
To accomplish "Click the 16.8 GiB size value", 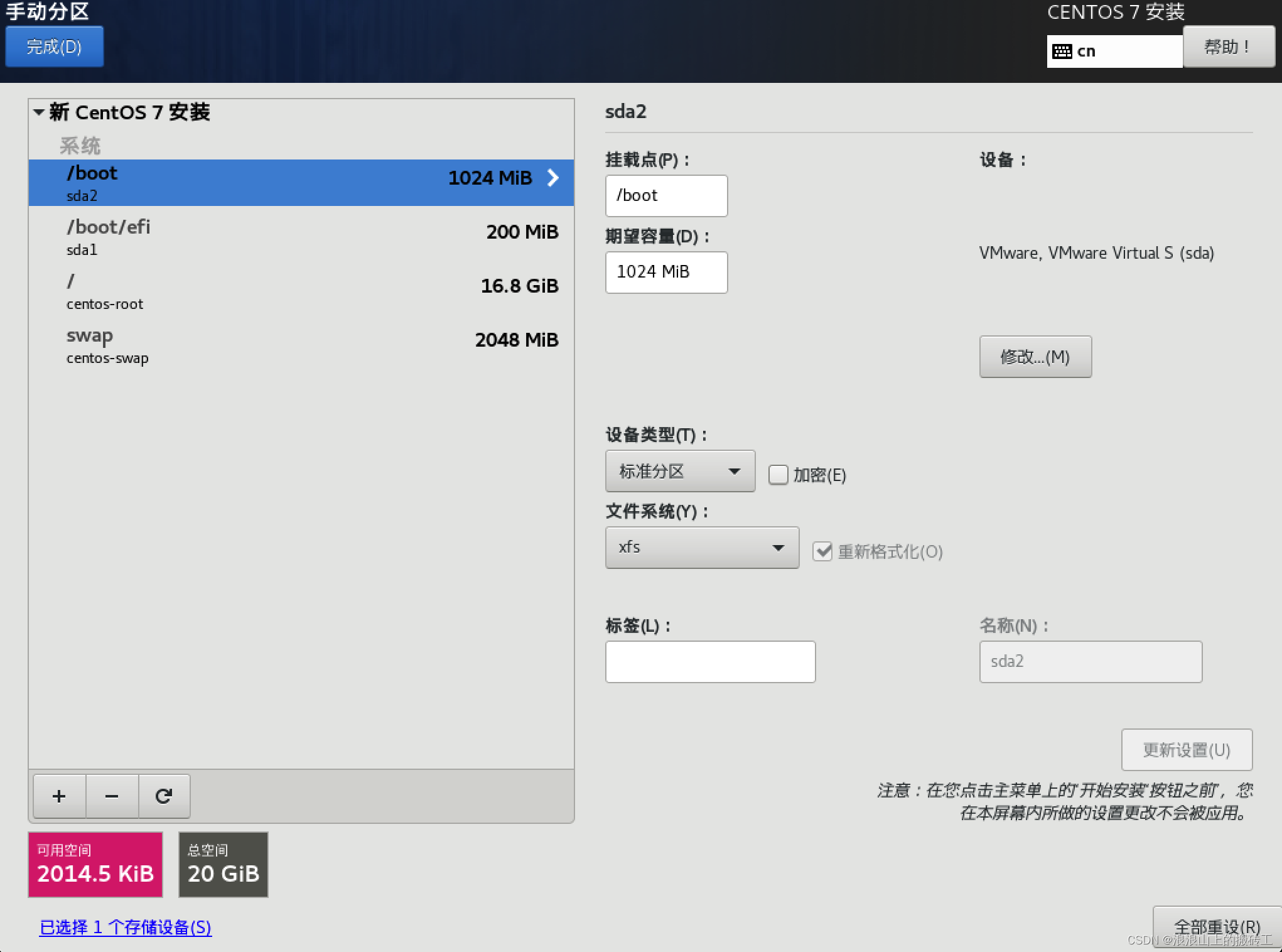I will 520,286.
